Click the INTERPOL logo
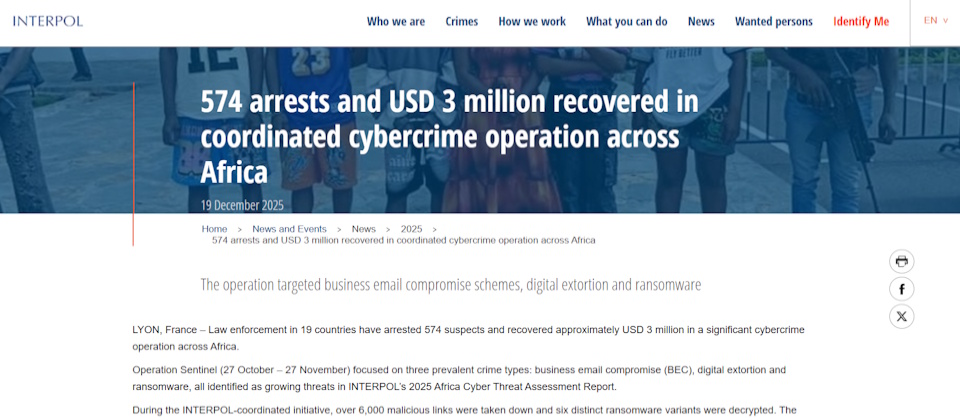Image resolution: width=960 pixels, height=420 pixels. click(48, 21)
